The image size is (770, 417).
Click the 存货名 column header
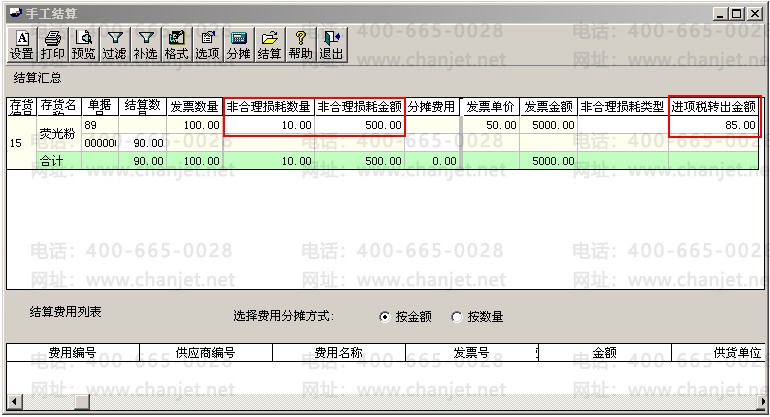(x=59, y=107)
